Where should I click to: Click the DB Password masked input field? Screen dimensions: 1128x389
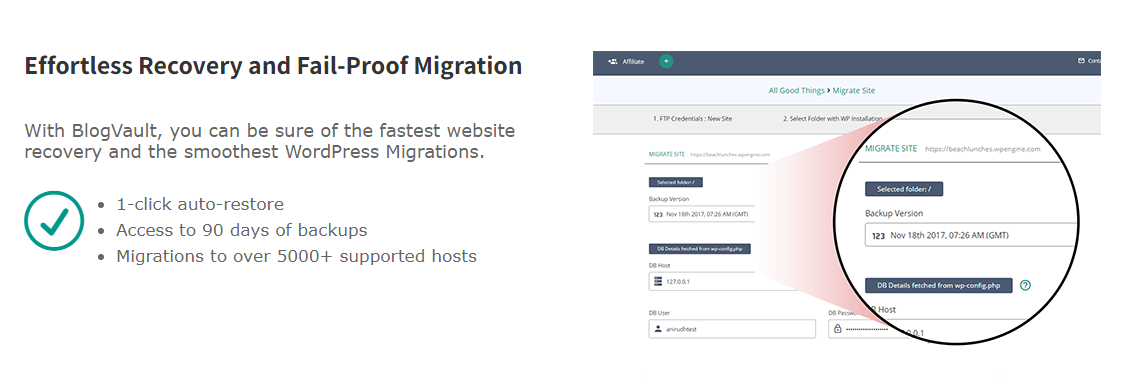coord(860,329)
